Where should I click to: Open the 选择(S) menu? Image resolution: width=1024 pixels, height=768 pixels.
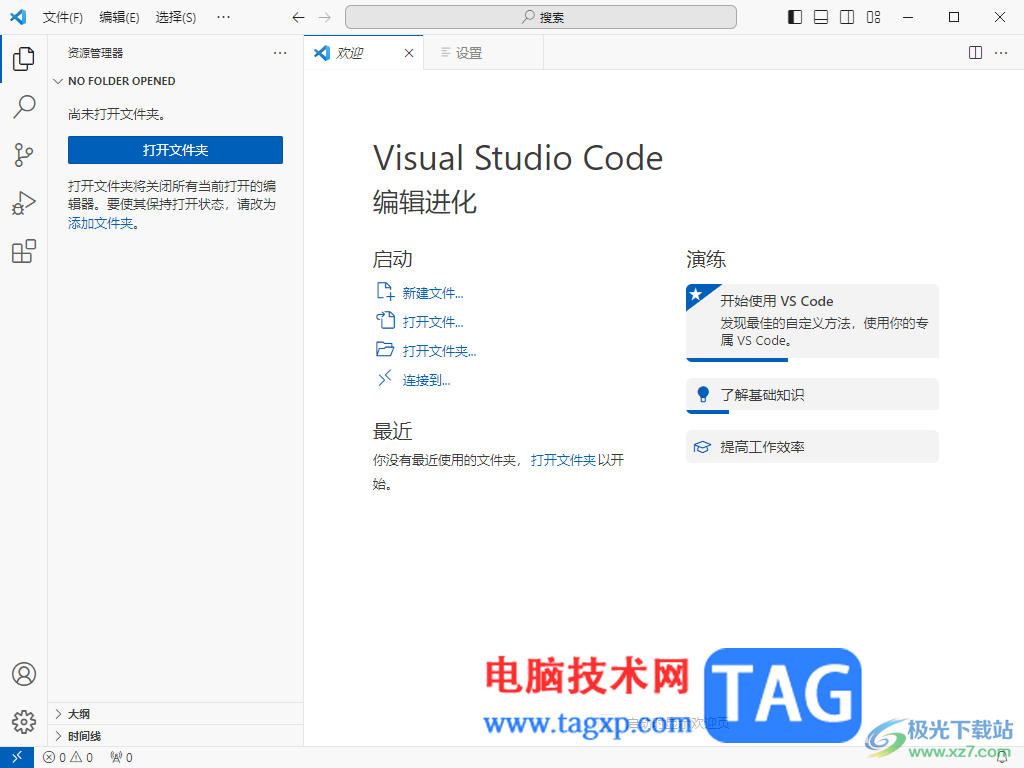pos(176,18)
